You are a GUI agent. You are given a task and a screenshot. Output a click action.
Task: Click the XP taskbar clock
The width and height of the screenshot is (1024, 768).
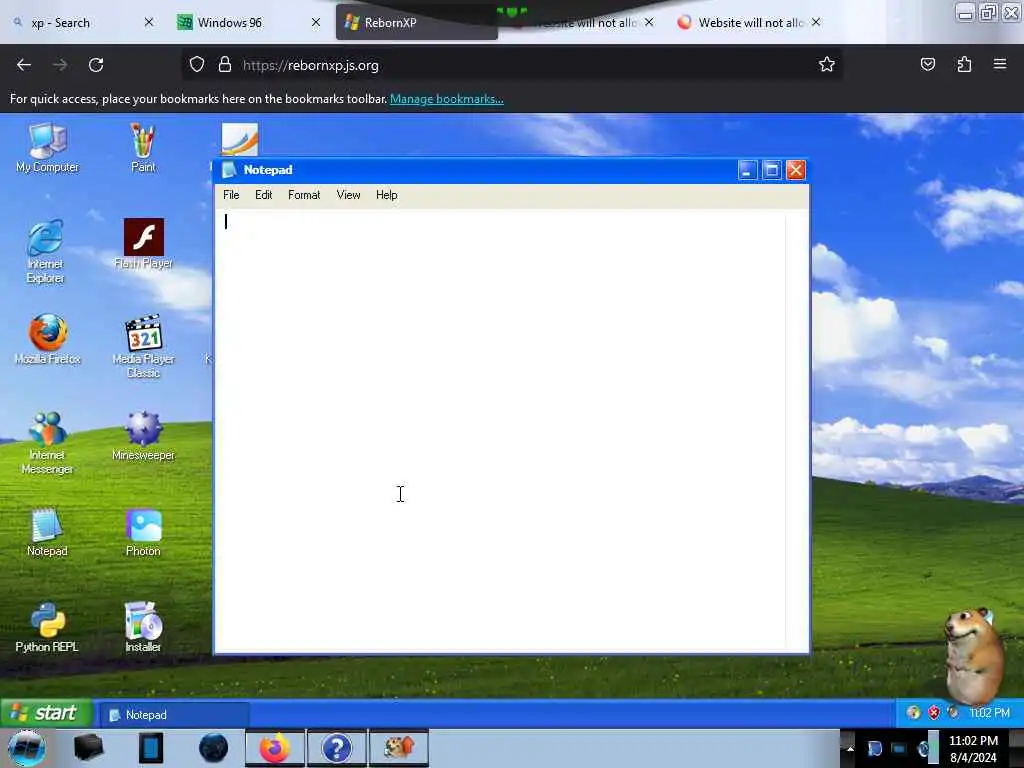pos(989,712)
